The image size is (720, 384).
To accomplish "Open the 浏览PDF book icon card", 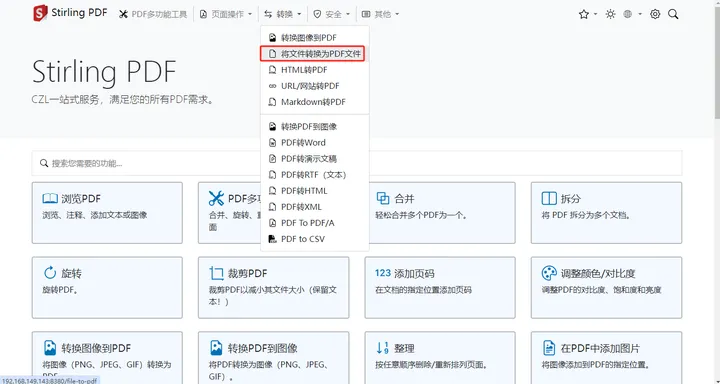I will pos(107,213).
